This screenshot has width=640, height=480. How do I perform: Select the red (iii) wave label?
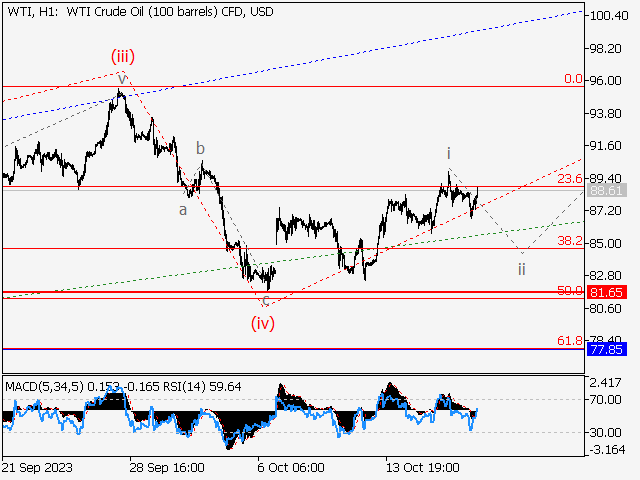coord(122,56)
